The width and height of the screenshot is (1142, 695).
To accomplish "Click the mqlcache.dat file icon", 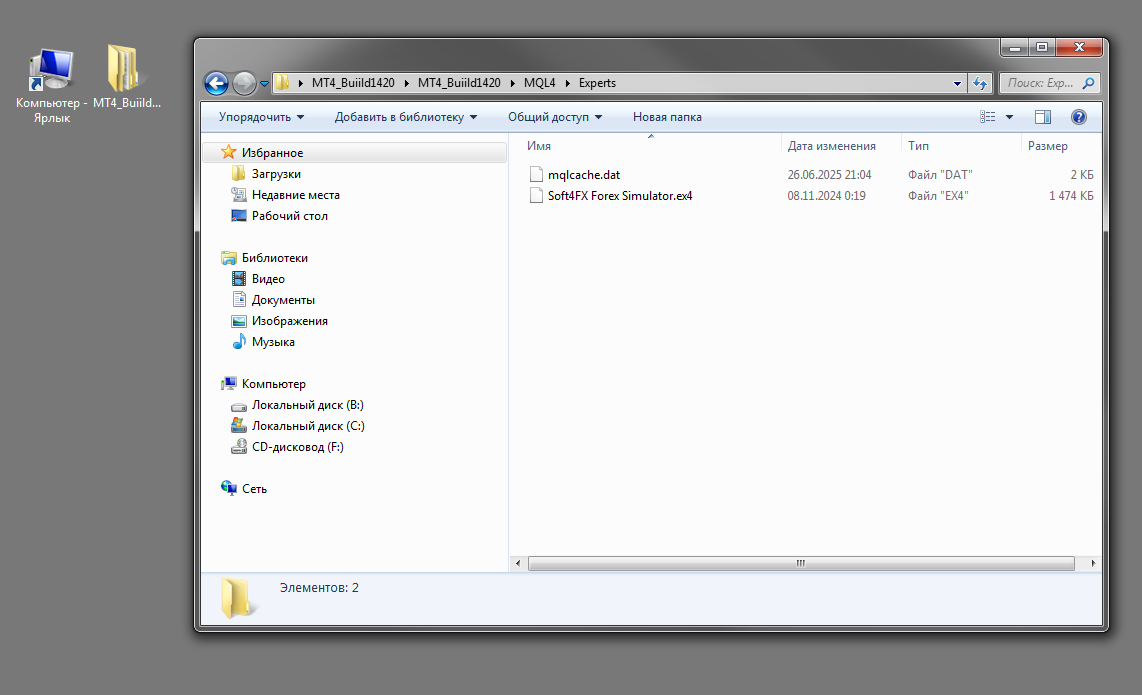I will 536,174.
